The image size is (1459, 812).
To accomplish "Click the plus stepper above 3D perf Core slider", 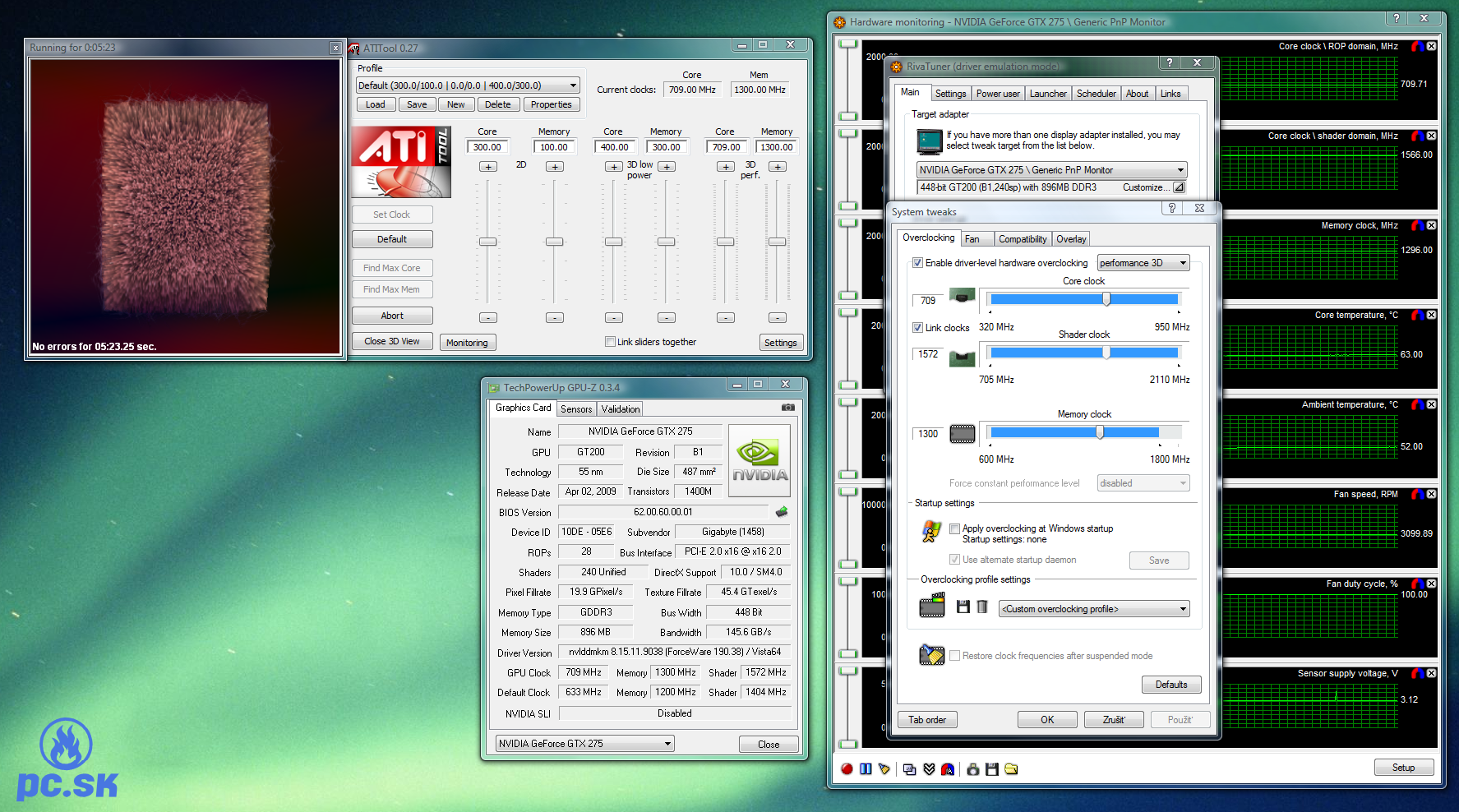I will (725, 167).
